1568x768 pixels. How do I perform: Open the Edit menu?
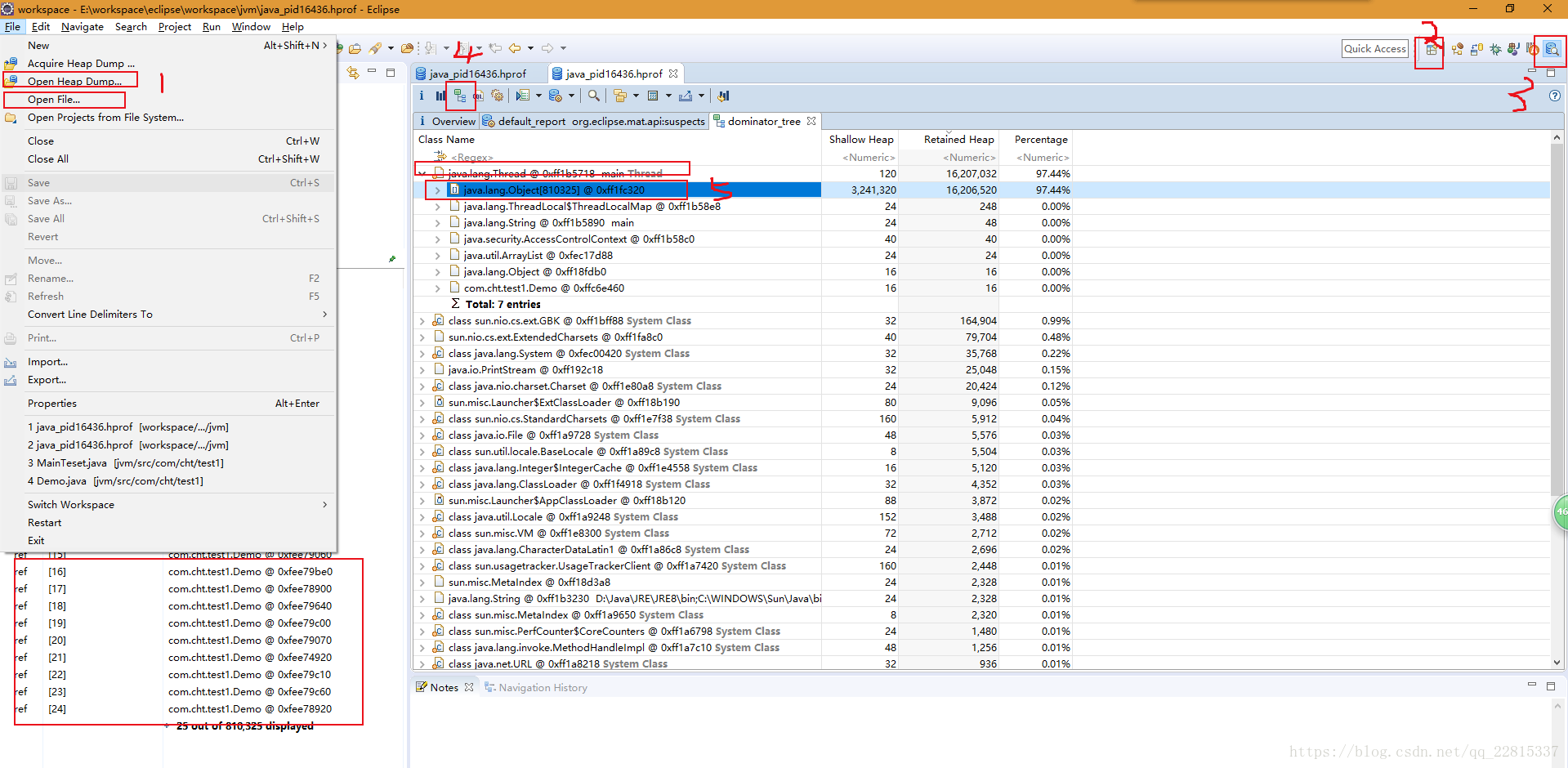[x=41, y=27]
